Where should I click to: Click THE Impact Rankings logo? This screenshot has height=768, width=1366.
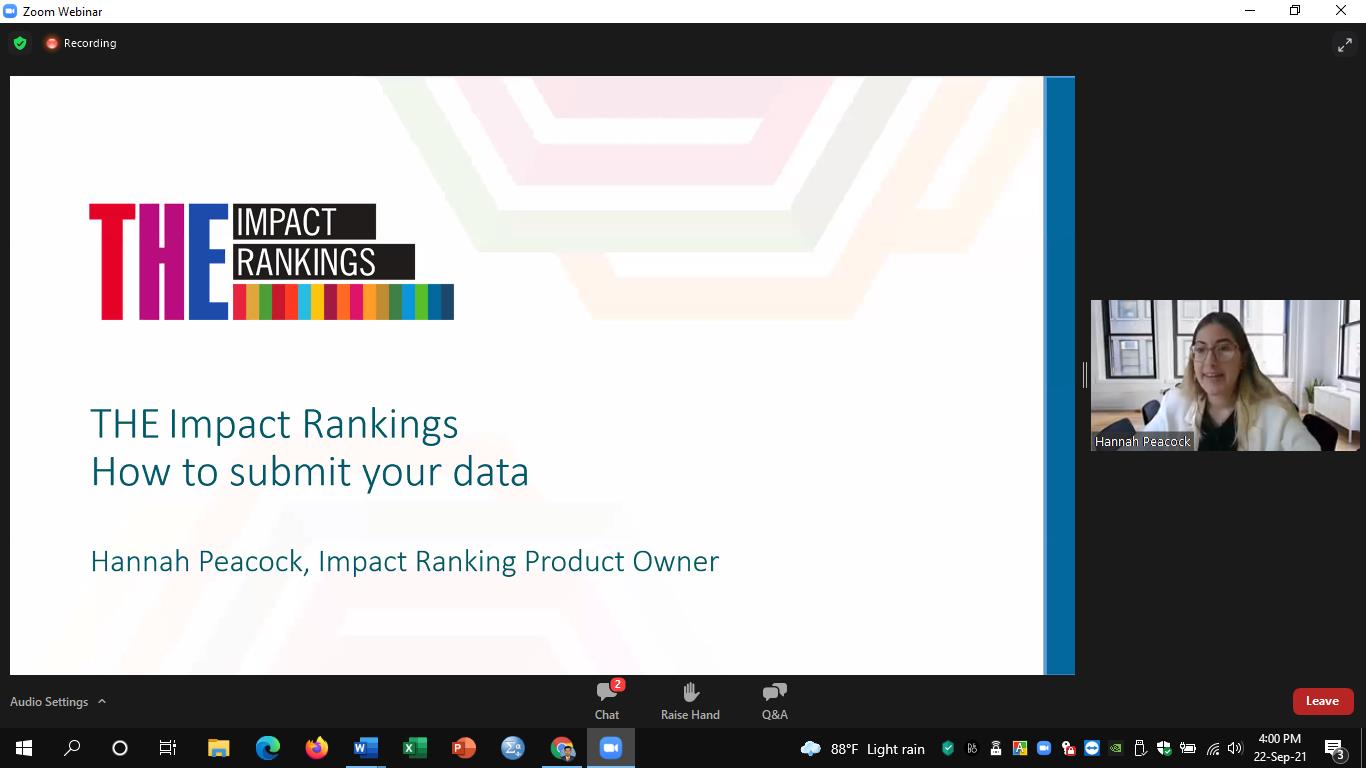271,262
